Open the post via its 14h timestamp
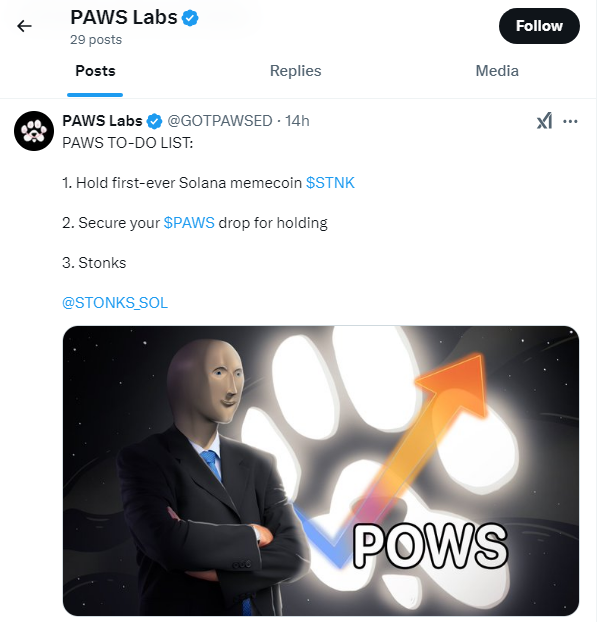The width and height of the screenshot is (609, 624). coord(297,121)
